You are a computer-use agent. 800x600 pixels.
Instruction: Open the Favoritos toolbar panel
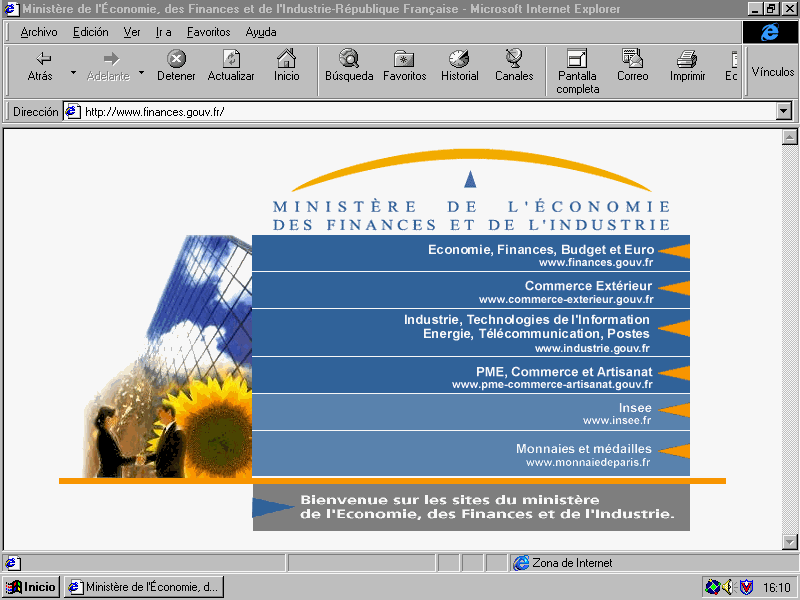[405, 66]
